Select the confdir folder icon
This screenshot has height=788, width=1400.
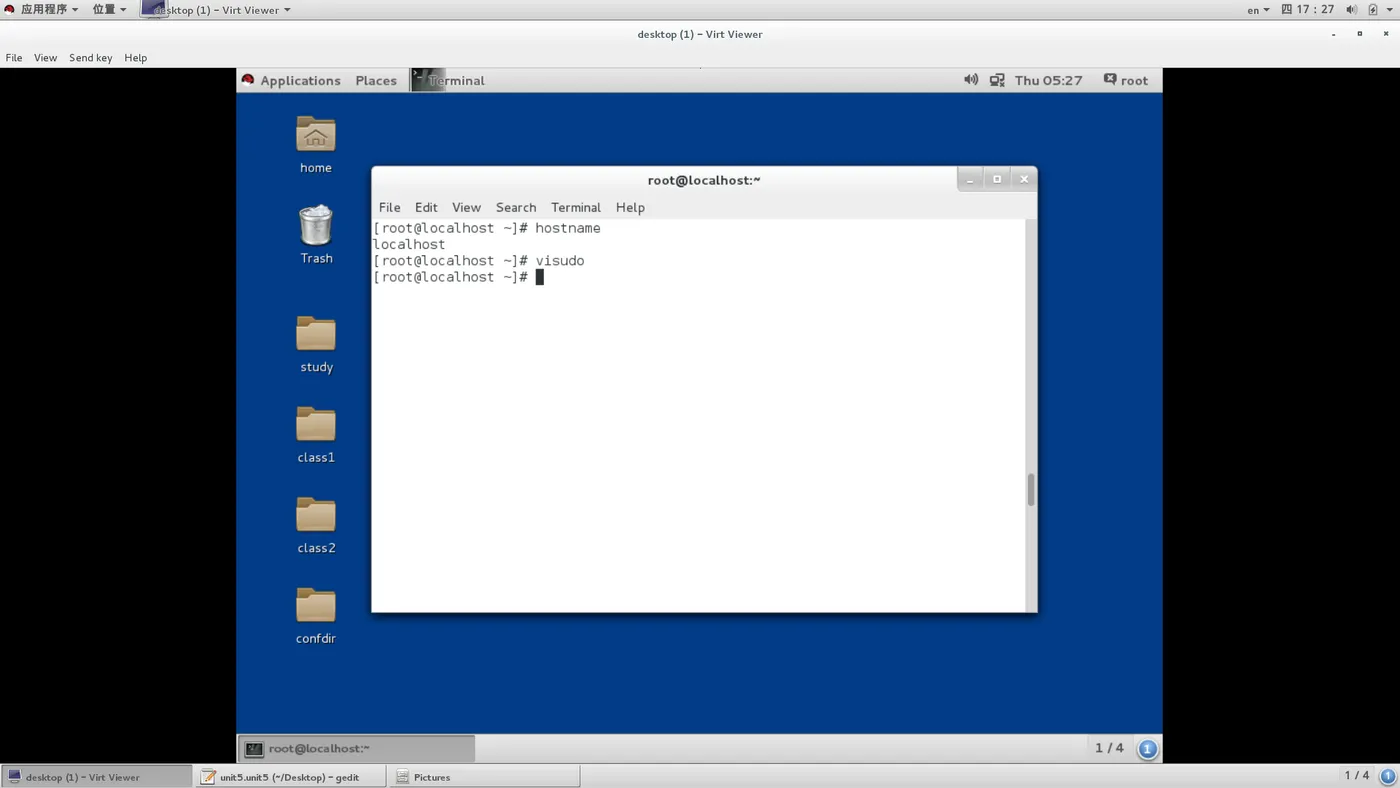point(316,605)
